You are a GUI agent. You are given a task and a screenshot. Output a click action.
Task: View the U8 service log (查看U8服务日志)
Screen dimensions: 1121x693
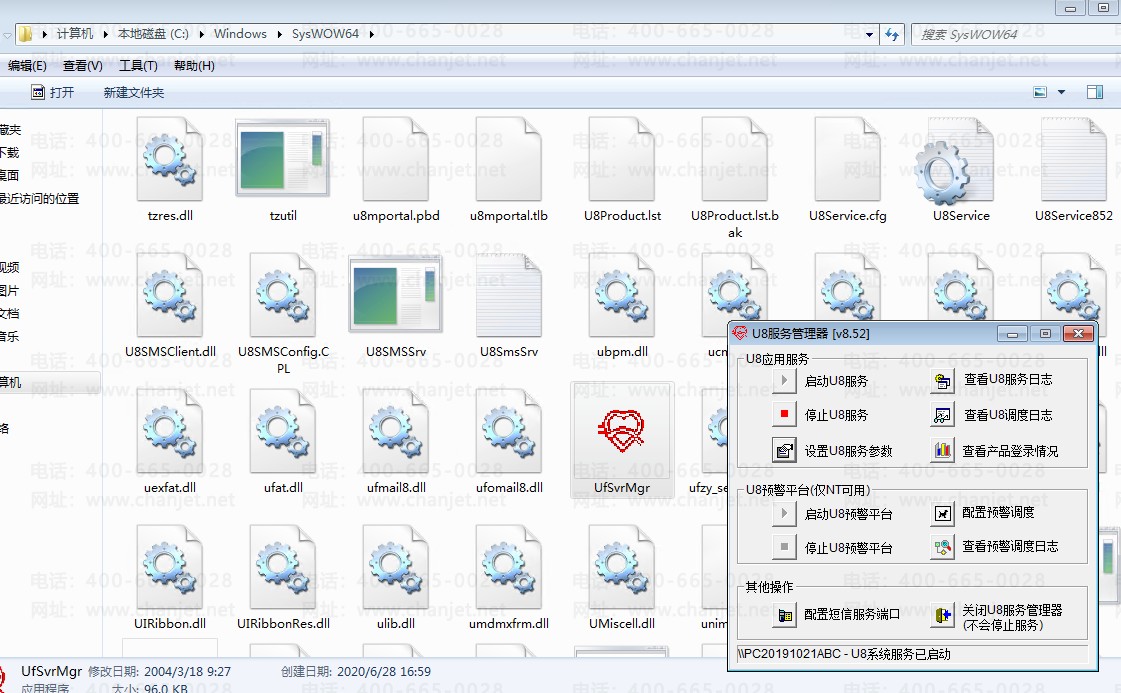(942, 380)
